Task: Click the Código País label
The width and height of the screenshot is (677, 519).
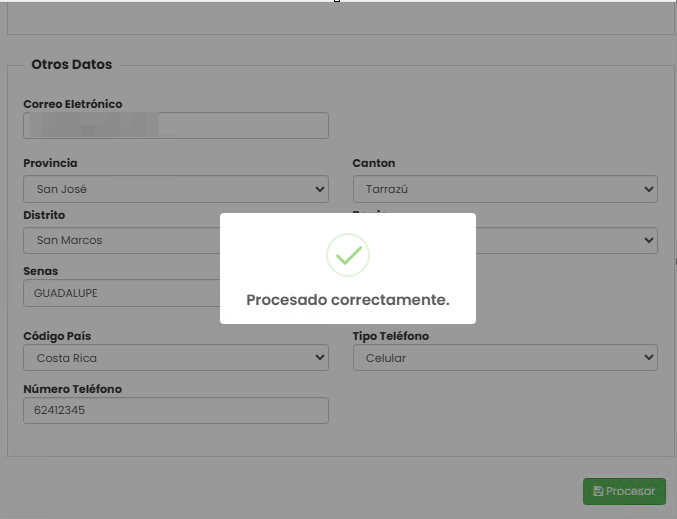Action: click(x=62, y=336)
